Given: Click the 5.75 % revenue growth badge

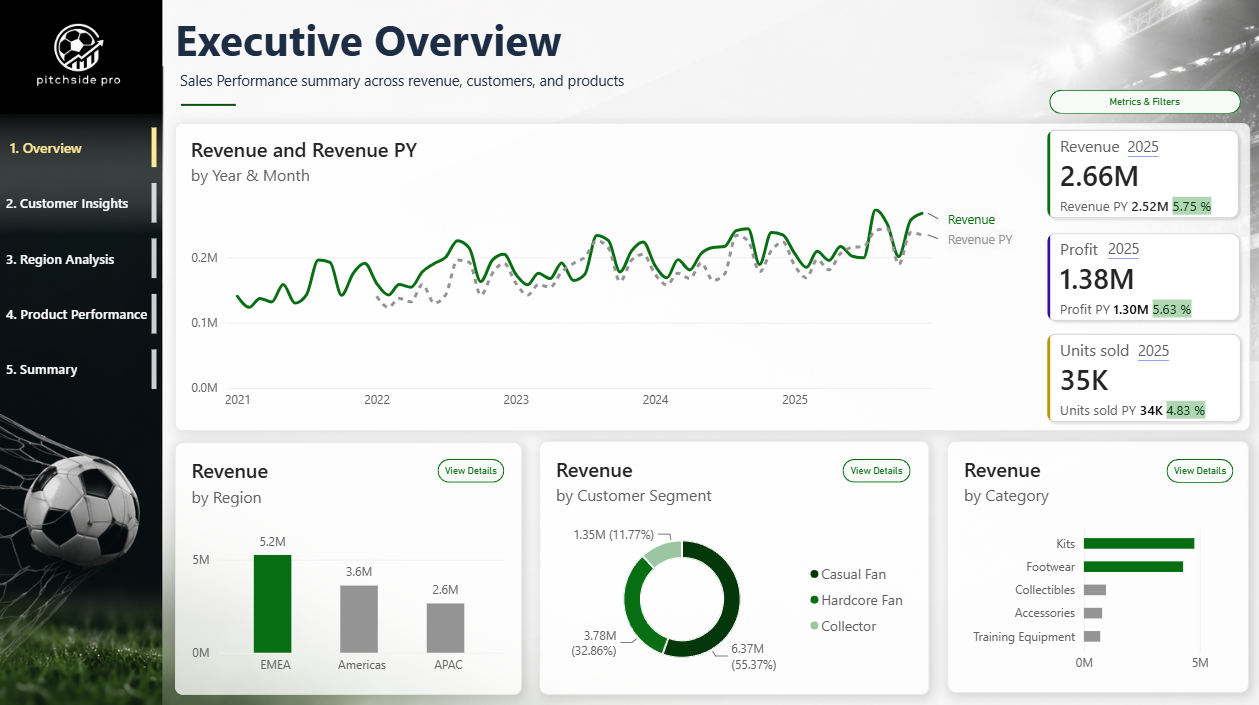Looking at the screenshot, I should coord(1192,207).
